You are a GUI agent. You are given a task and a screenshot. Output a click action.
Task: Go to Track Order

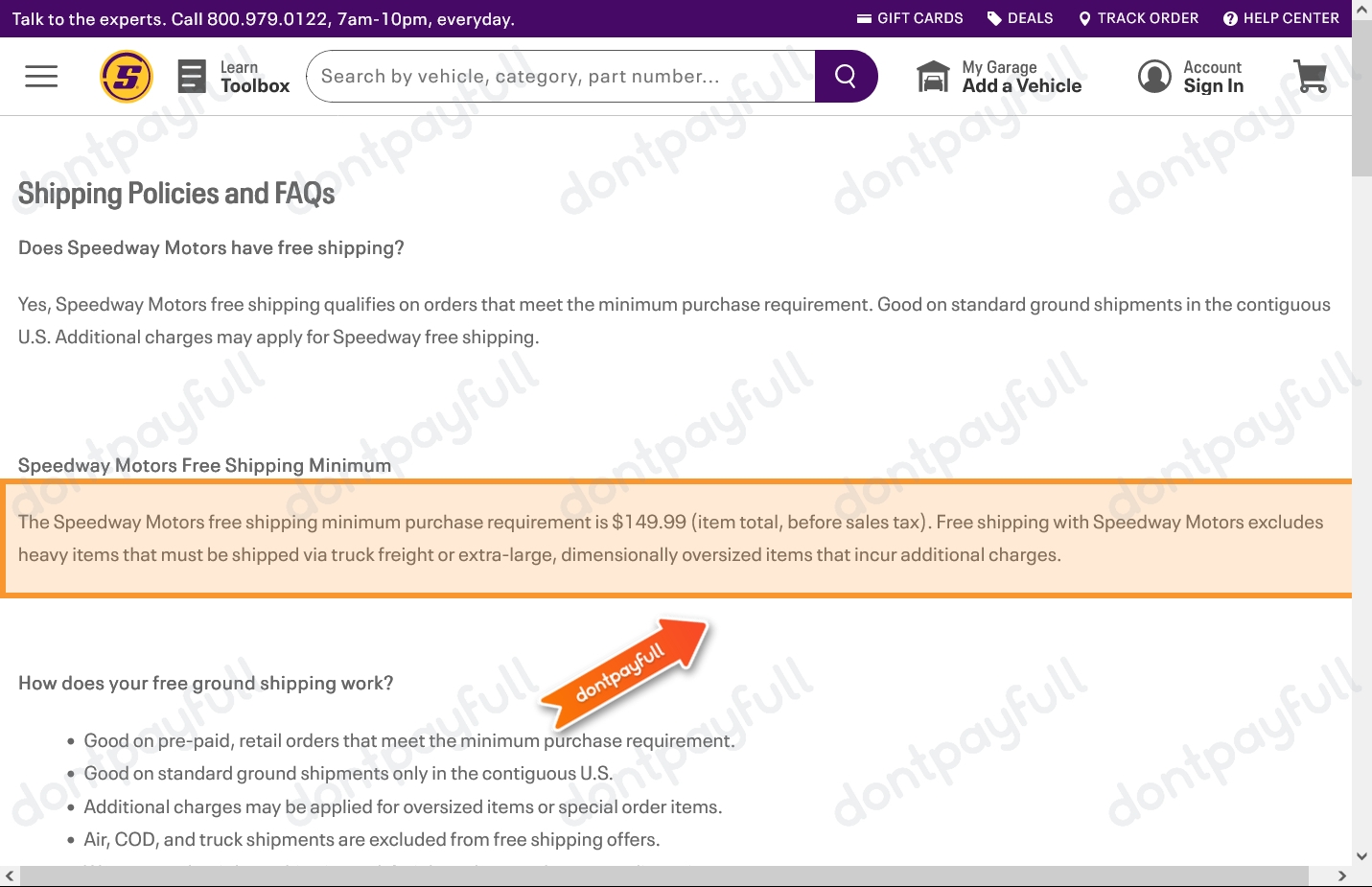pyautogui.click(x=1138, y=18)
